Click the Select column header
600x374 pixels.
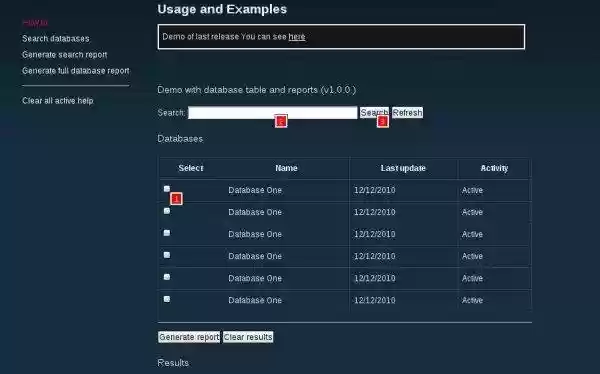tap(191, 168)
